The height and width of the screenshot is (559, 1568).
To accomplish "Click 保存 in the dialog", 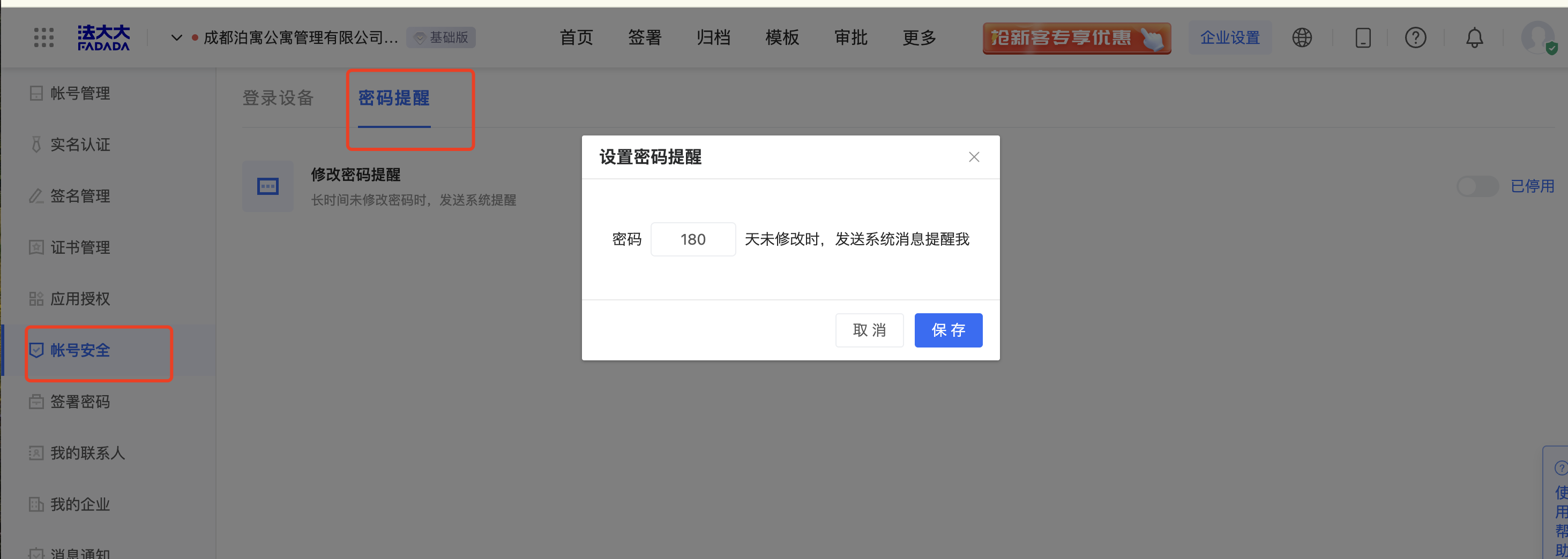I will (949, 330).
